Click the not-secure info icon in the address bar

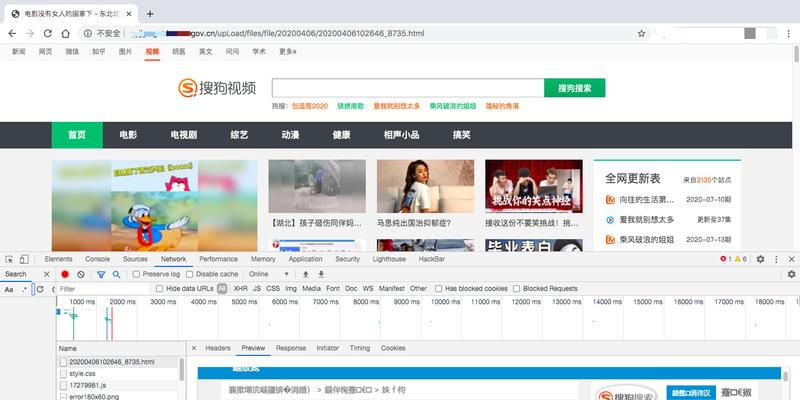tap(88, 34)
